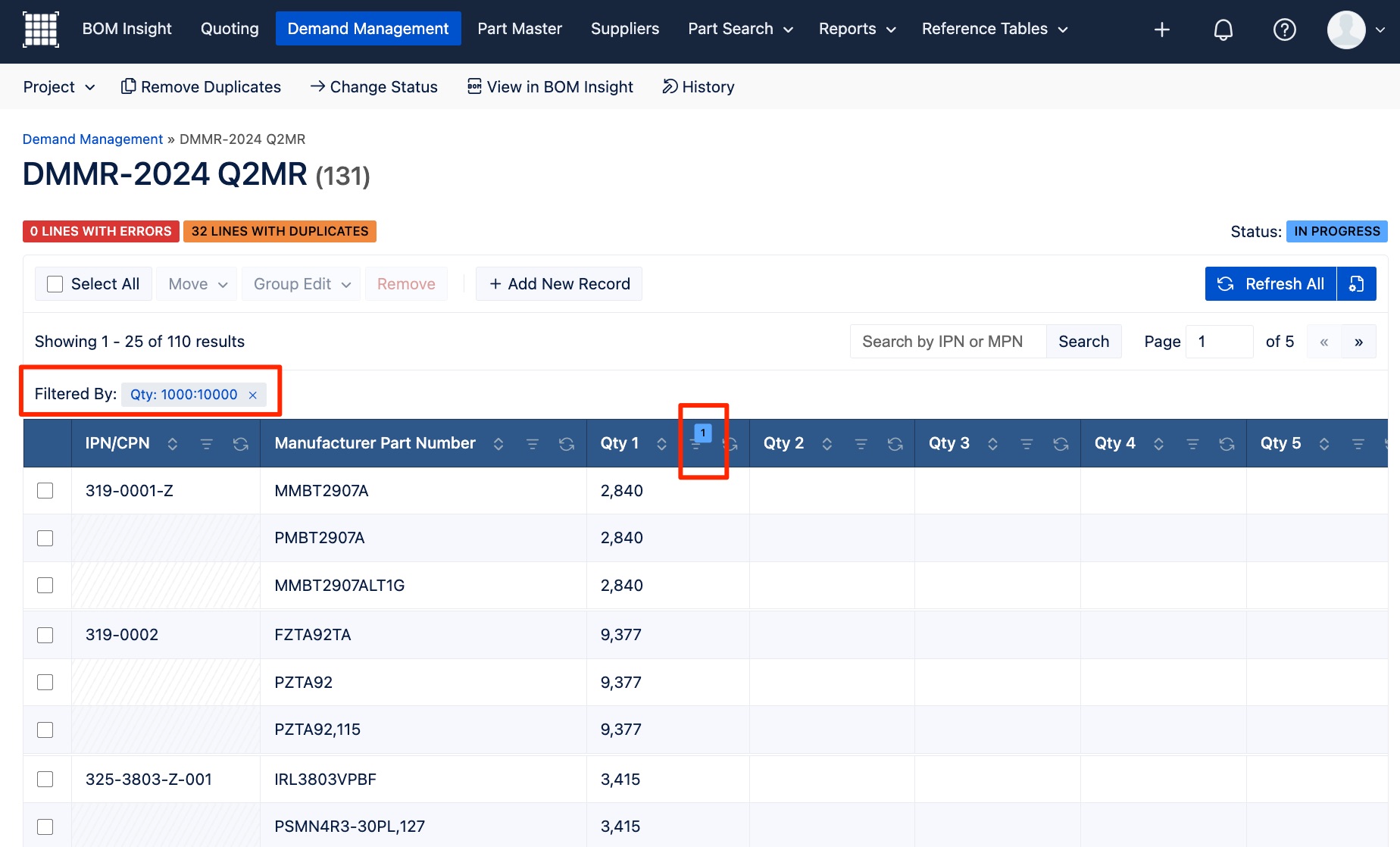The height and width of the screenshot is (847, 1400).
Task: Go to next page arrow
Action: [x=1359, y=342]
